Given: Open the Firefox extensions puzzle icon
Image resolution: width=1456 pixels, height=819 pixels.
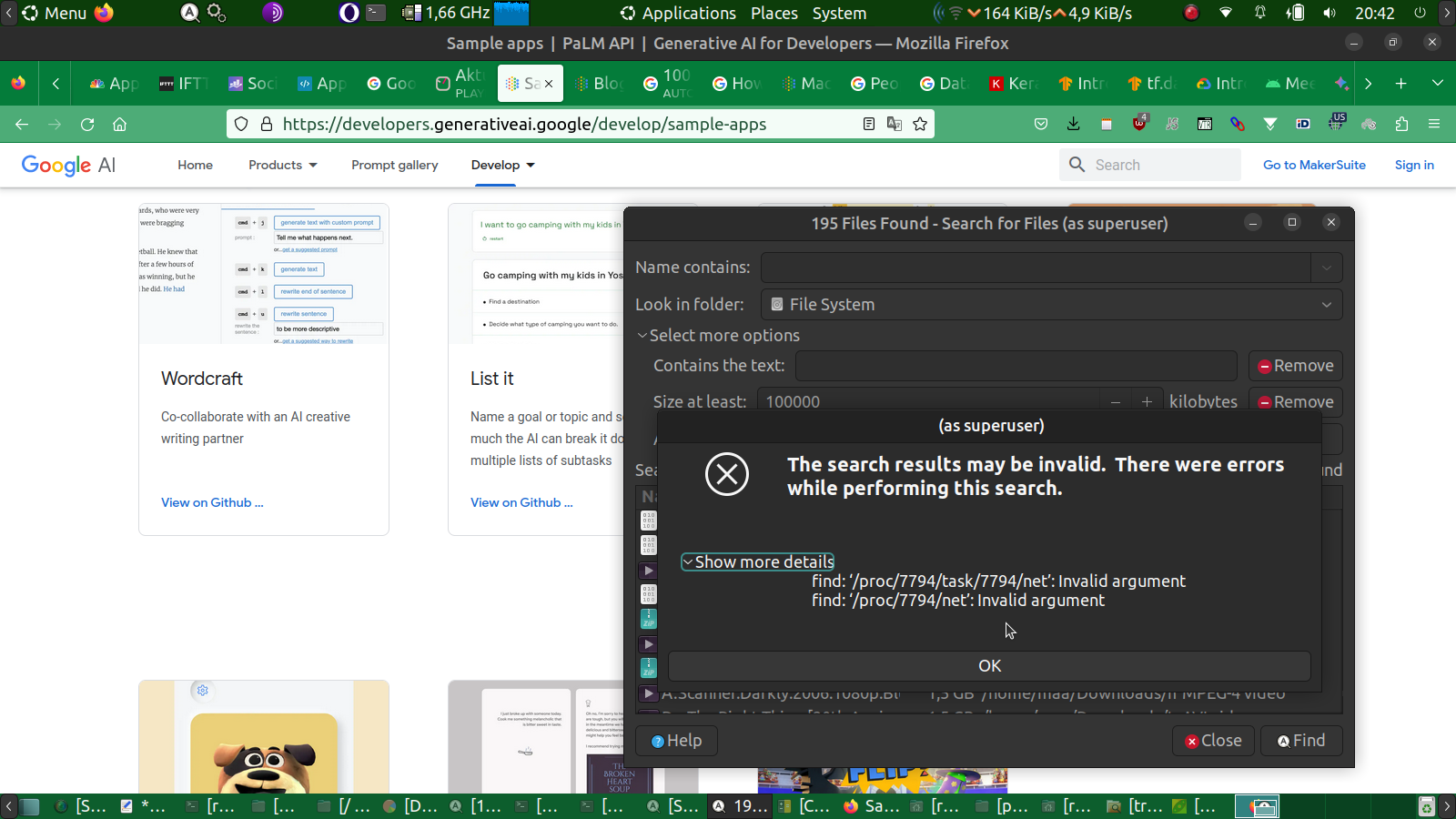Looking at the screenshot, I should pyautogui.click(x=1401, y=124).
